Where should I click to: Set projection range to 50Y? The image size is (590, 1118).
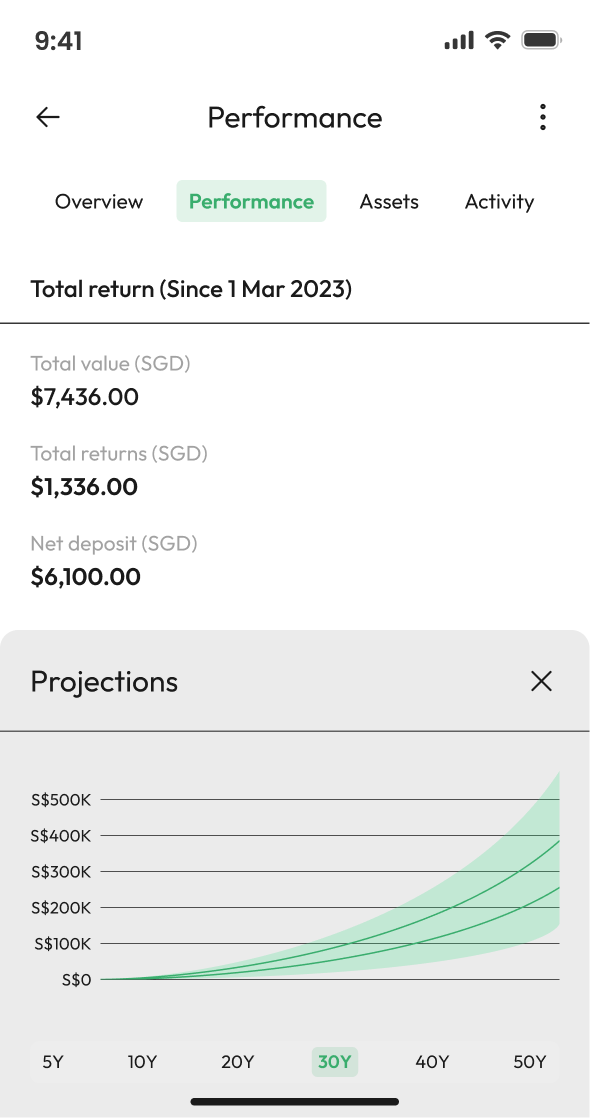point(529,1062)
